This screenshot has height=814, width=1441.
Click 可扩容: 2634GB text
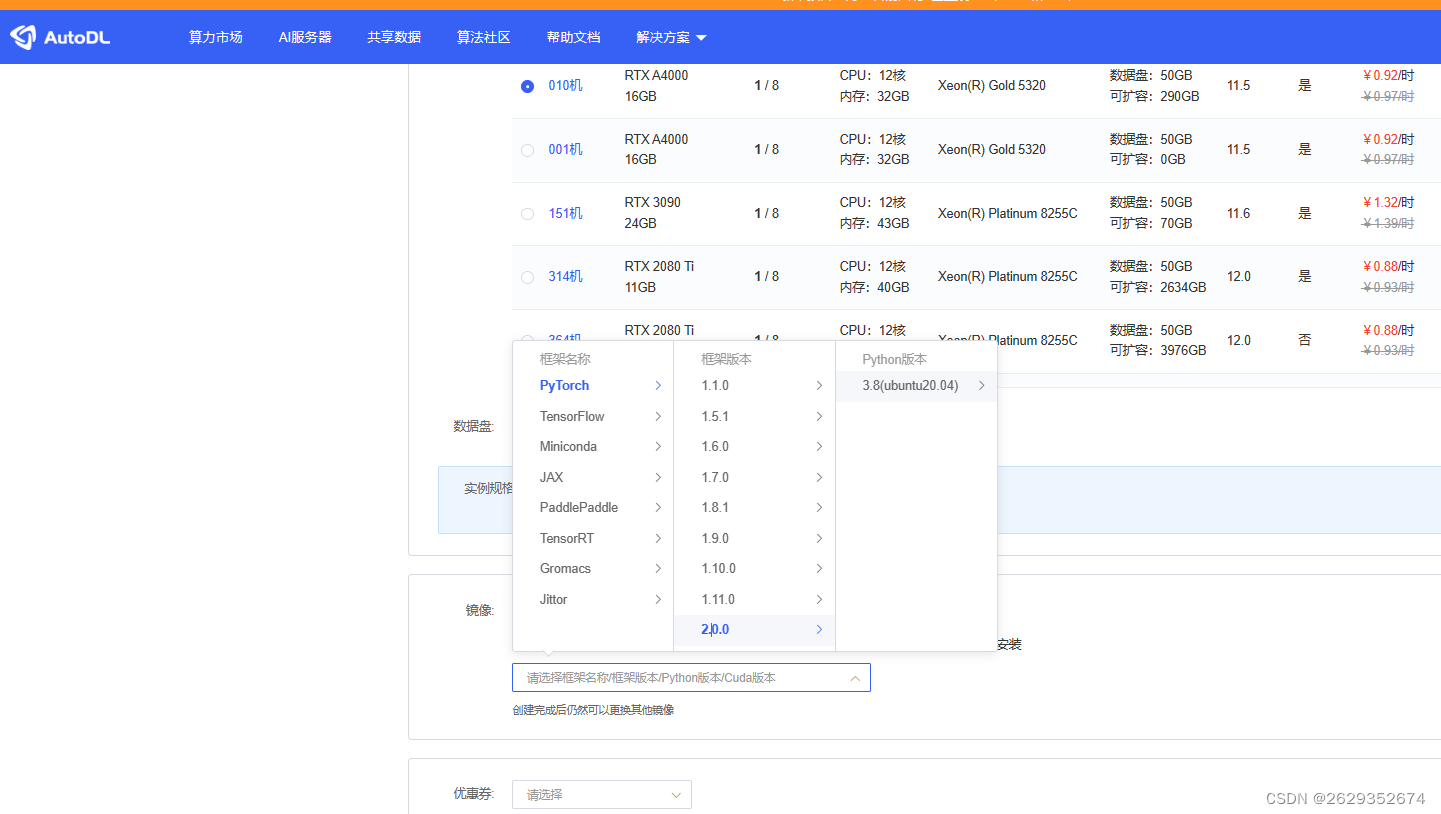(1158, 288)
